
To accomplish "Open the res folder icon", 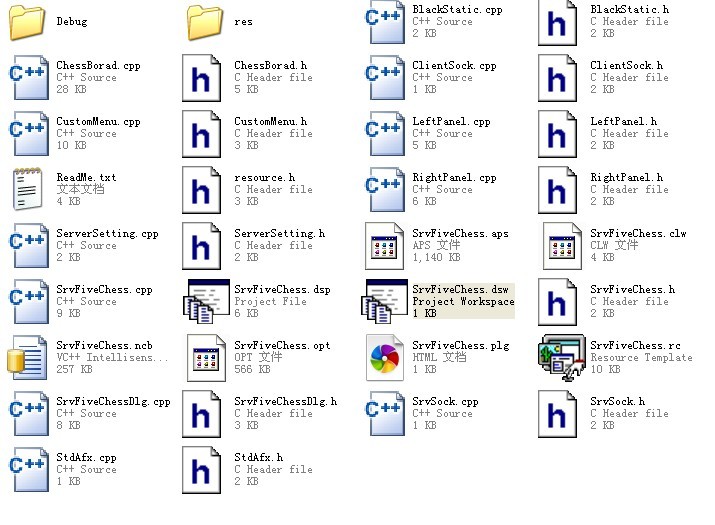I will 205,22.
